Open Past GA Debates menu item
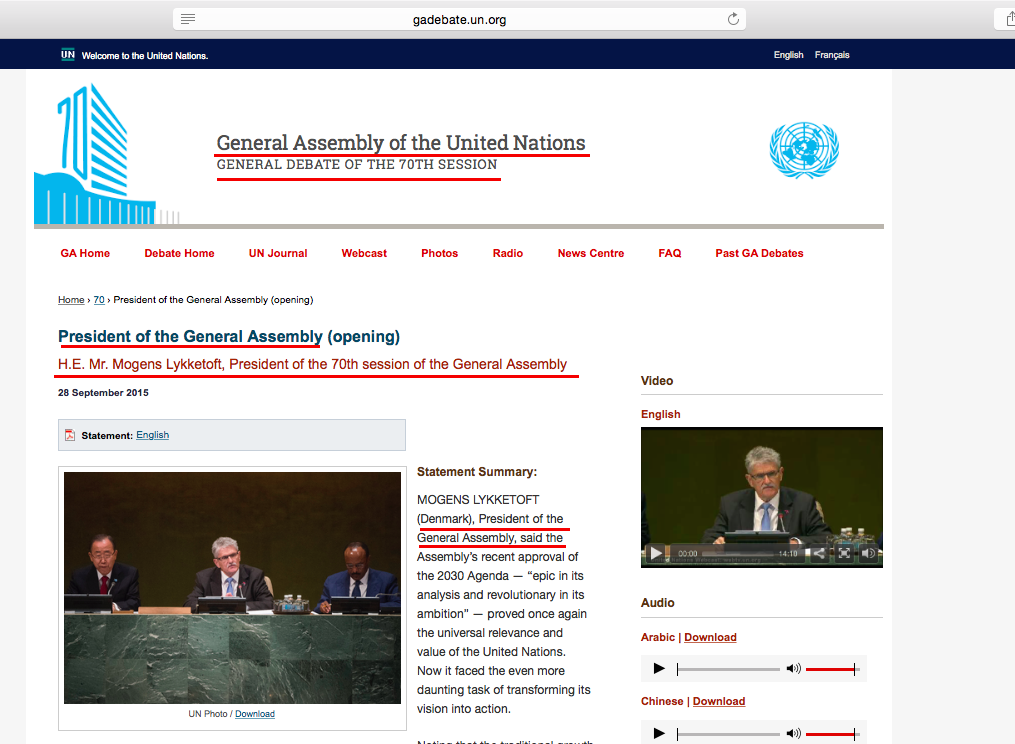This screenshot has width=1015, height=744. click(x=759, y=253)
